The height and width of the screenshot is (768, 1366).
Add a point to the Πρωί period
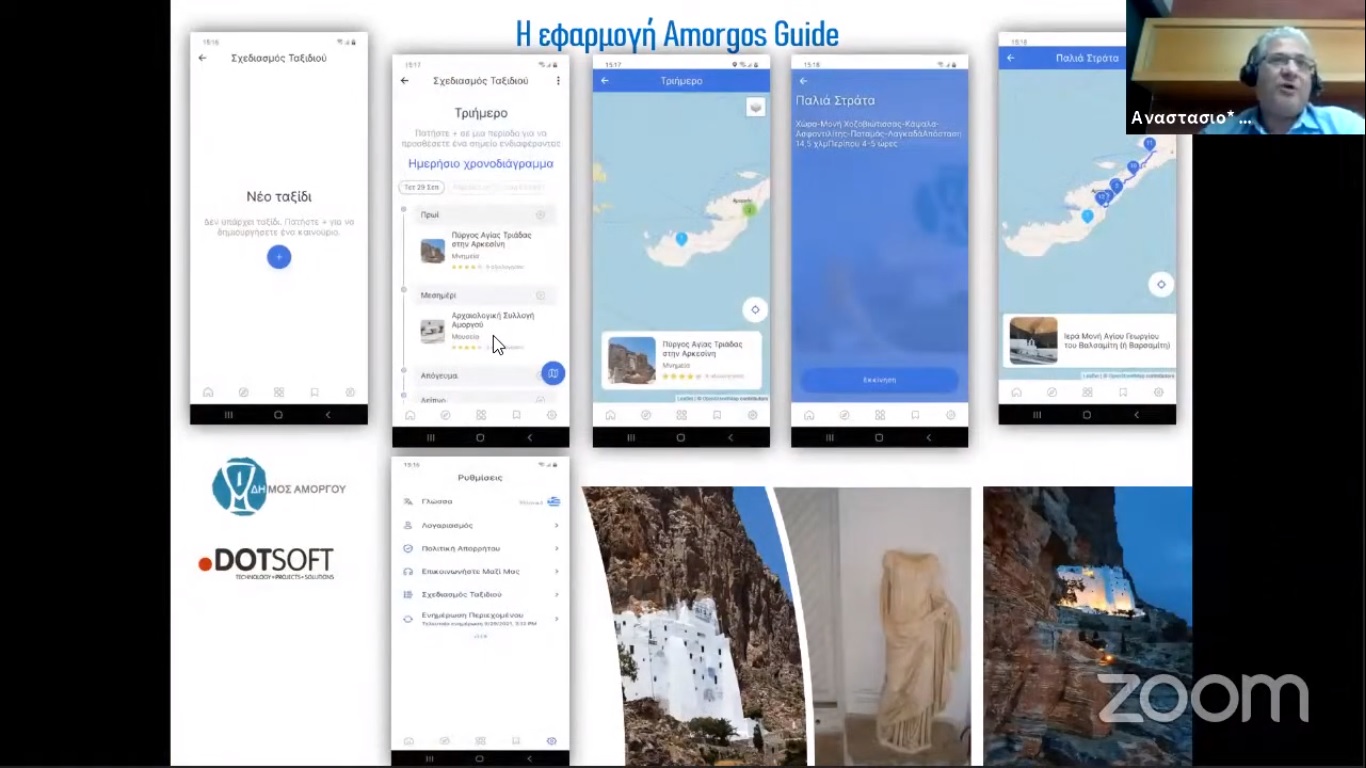point(540,215)
